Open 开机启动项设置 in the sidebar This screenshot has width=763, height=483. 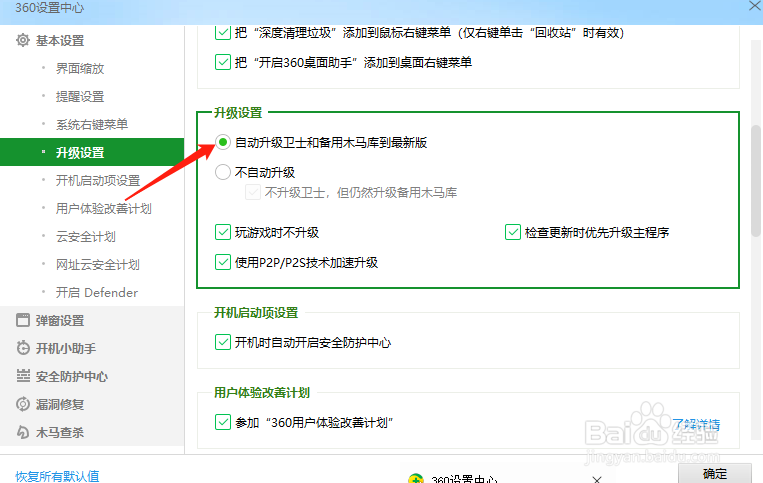click(x=98, y=180)
